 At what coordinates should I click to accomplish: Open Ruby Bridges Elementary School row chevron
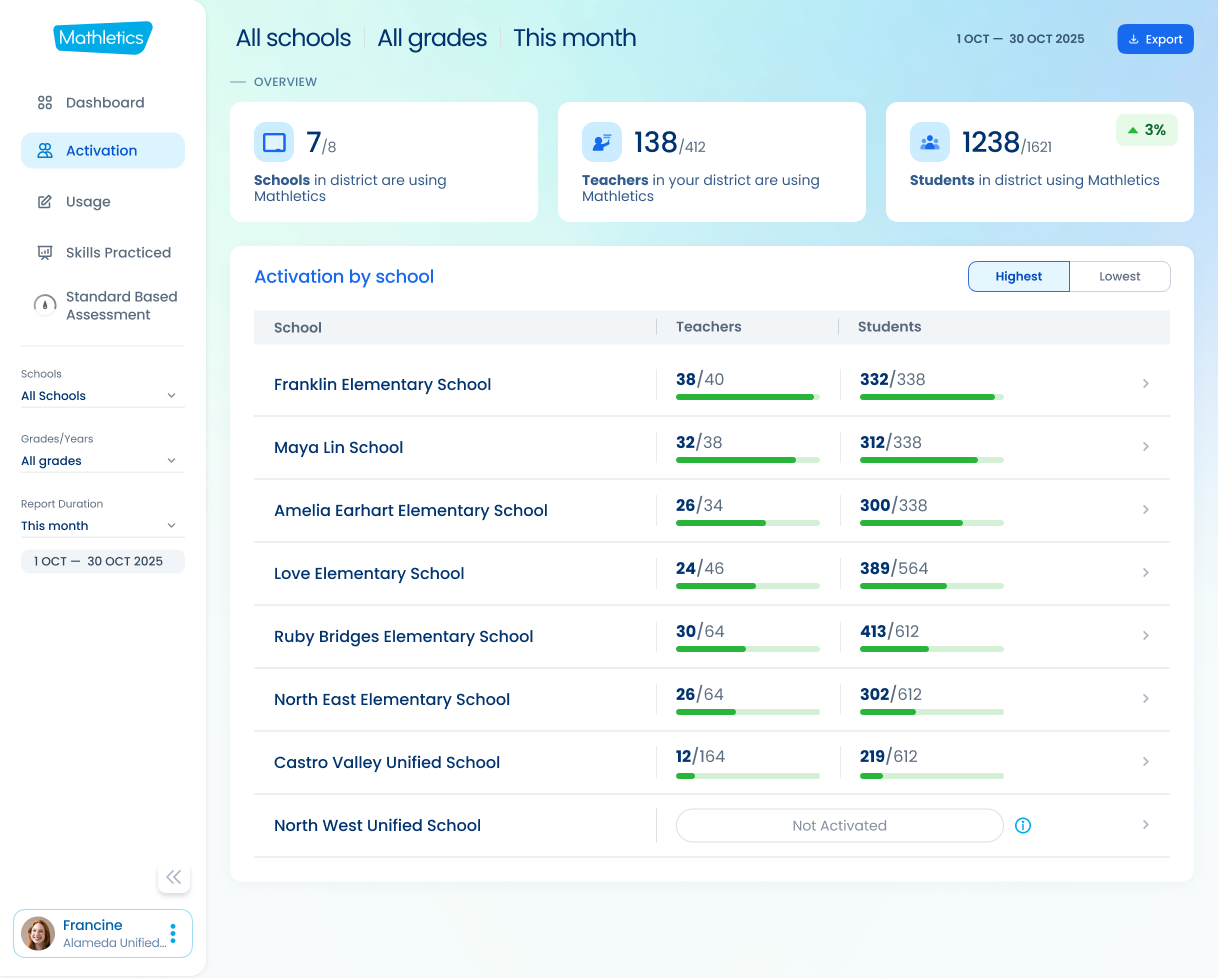pos(1146,636)
